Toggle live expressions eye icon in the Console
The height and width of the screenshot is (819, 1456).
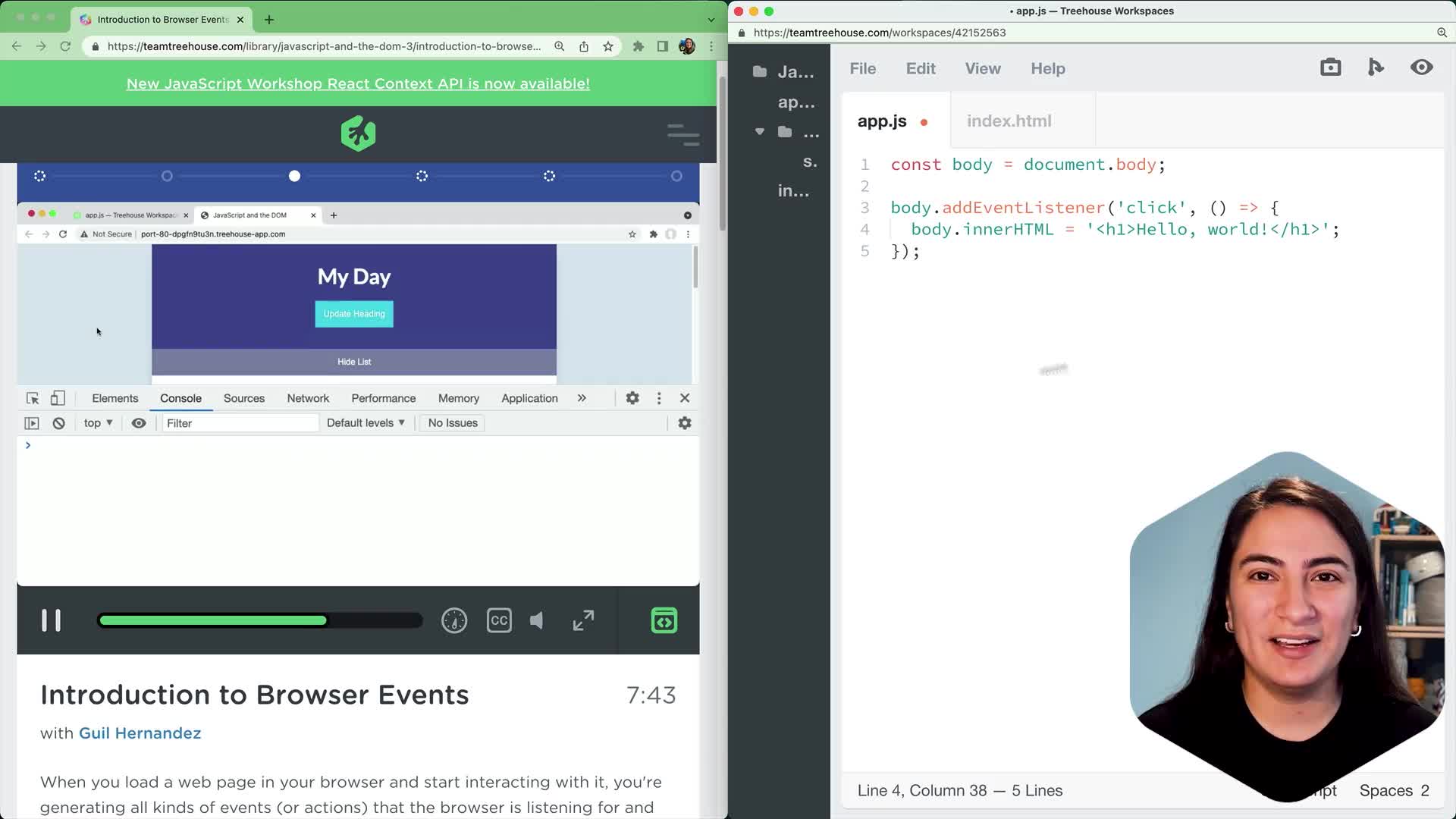pyautogui.click(x=138, y=423)
